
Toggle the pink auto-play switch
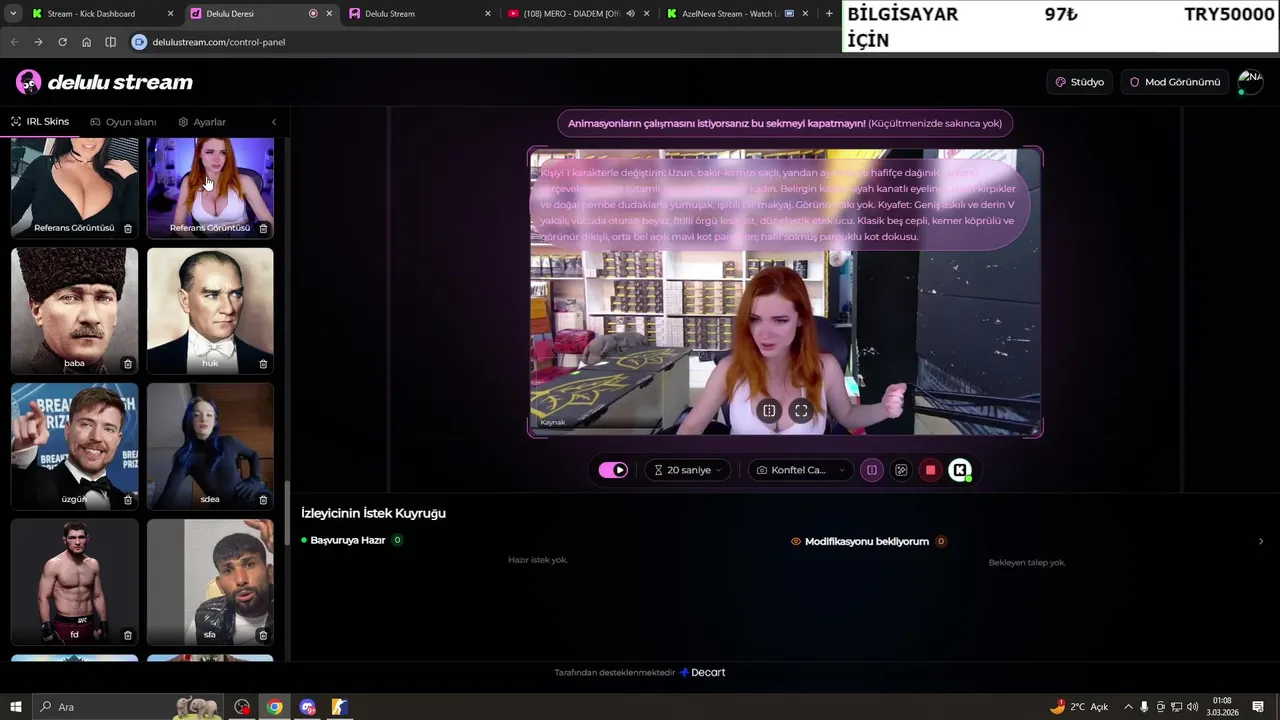[x=613, y=470]
